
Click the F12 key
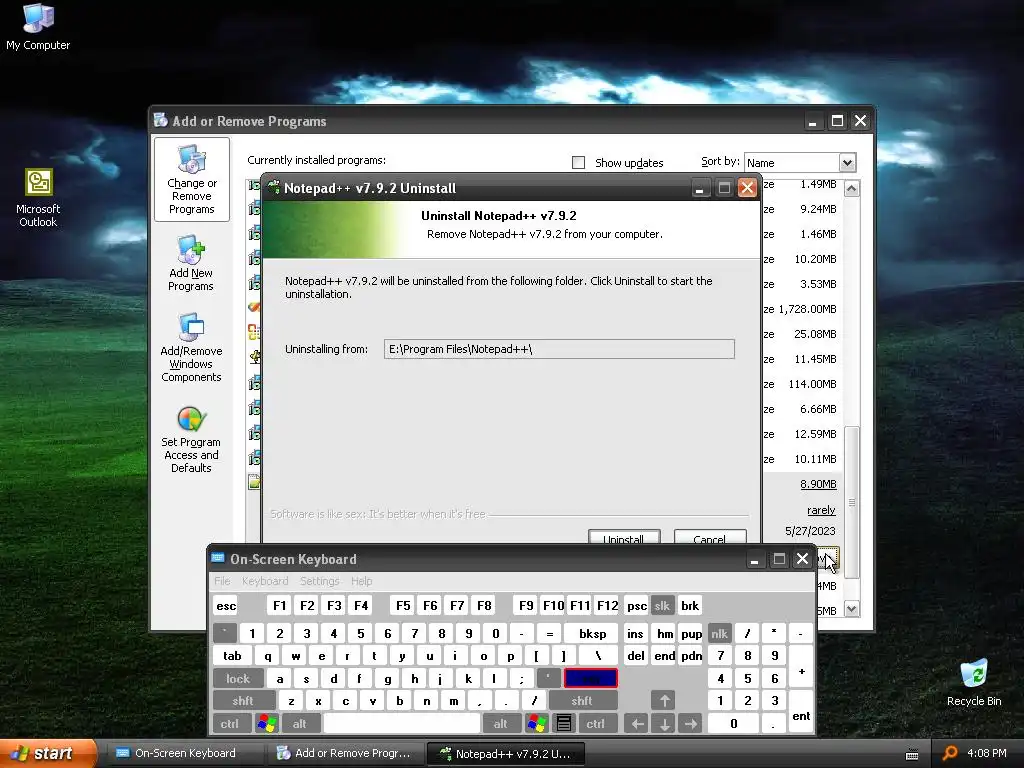607,605
